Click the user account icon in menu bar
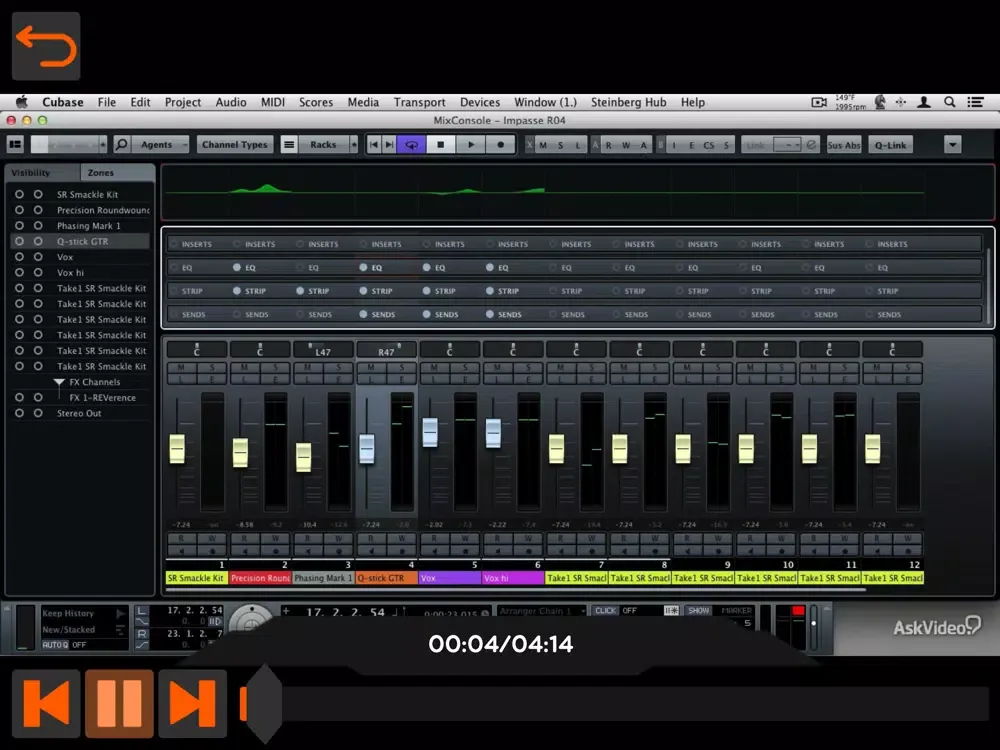 click(x=923, y=102)
